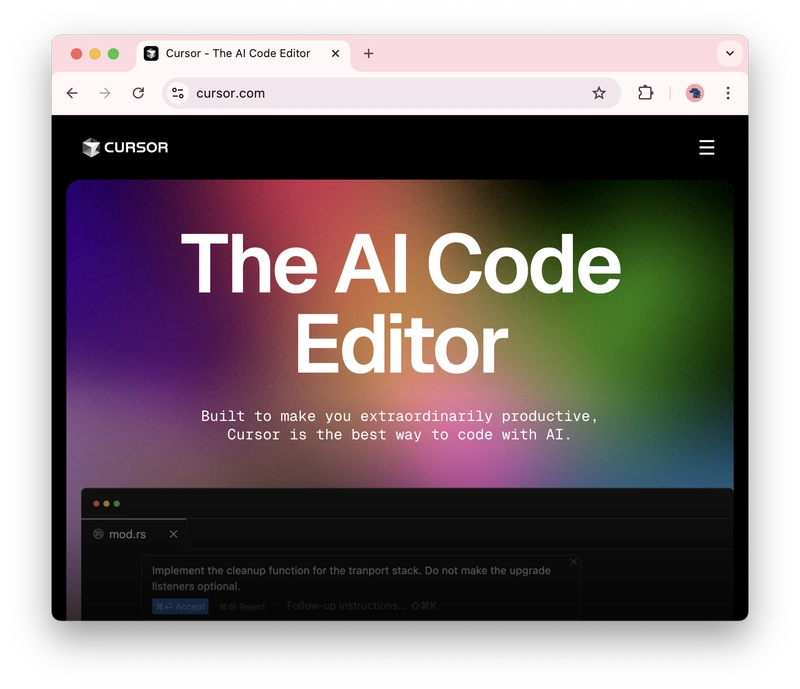The width and height of the screenshot is (800, 689).
Task: Dismiss the cleanup prompt box with its X
Action: tap(573, 562)
